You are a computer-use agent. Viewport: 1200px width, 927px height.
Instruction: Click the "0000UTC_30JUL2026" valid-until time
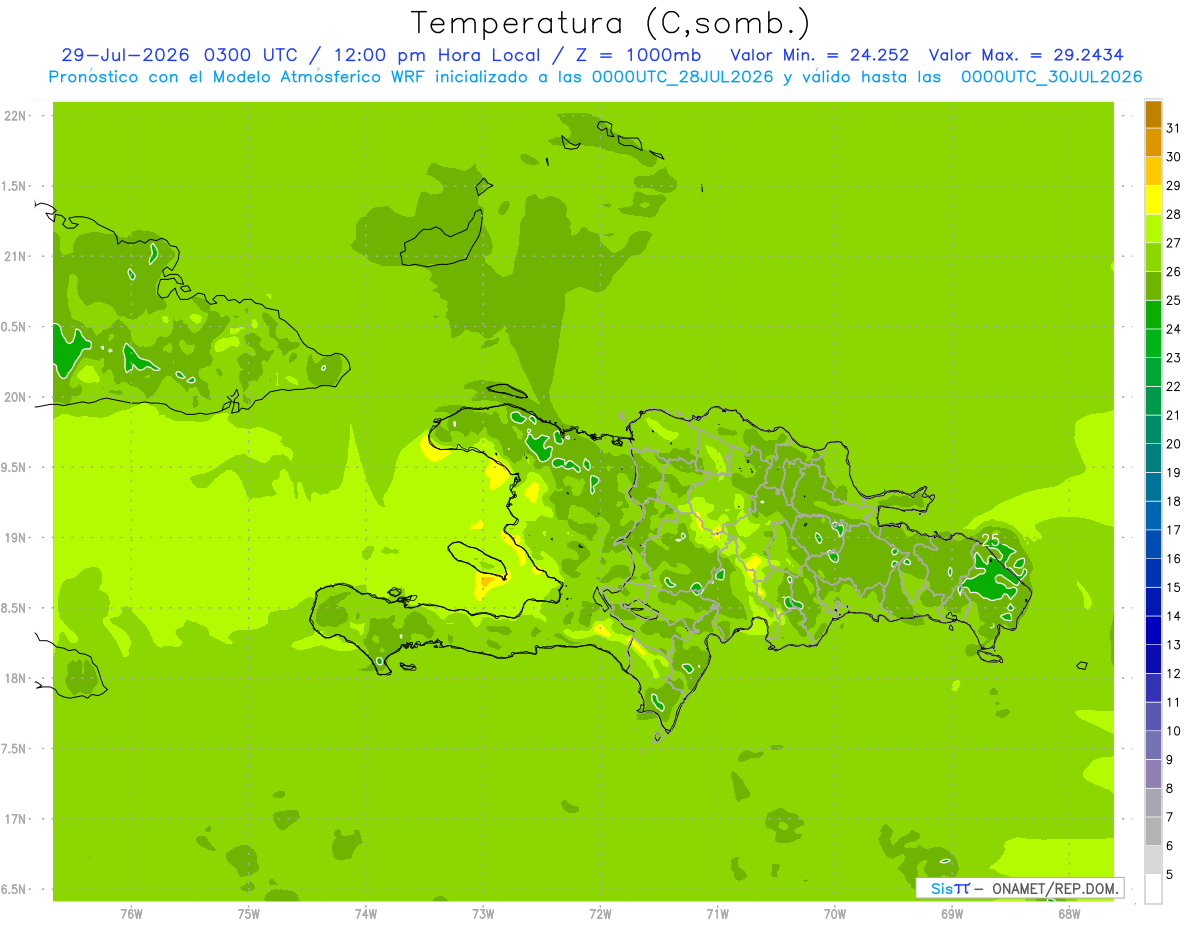1052,77
